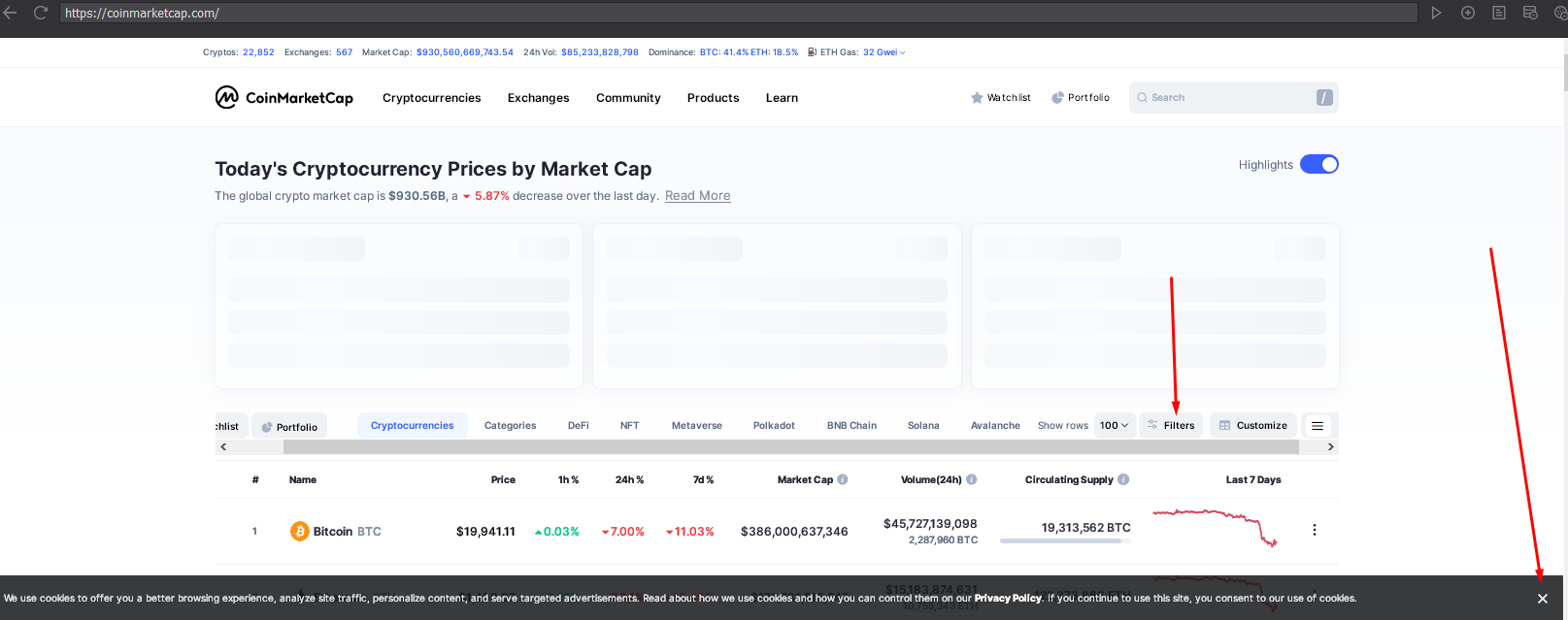
Task: Click the circled plus icon in browser toolbar
Action: tap(1468, 13)
